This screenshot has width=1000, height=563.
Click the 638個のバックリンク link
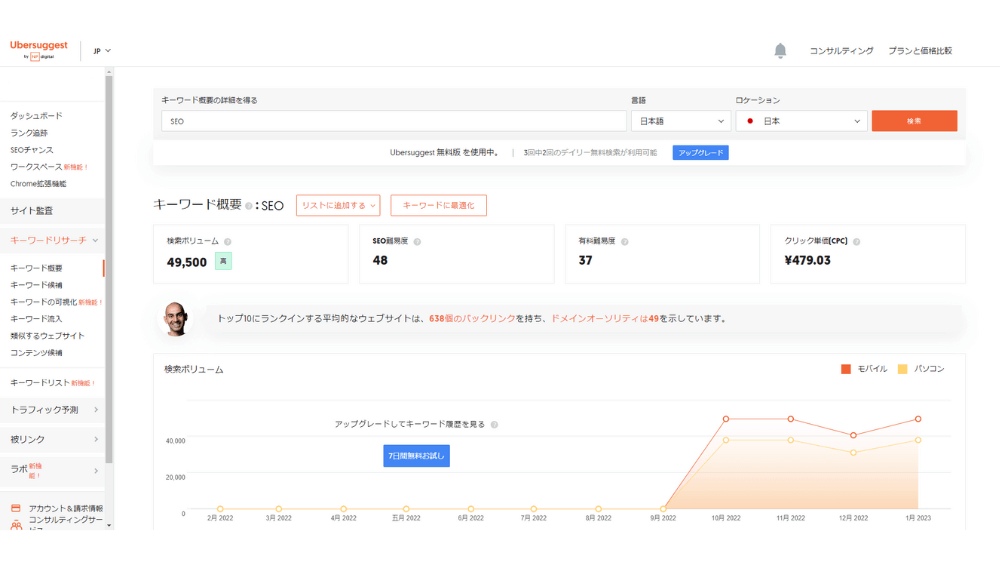tap(472, 319)
